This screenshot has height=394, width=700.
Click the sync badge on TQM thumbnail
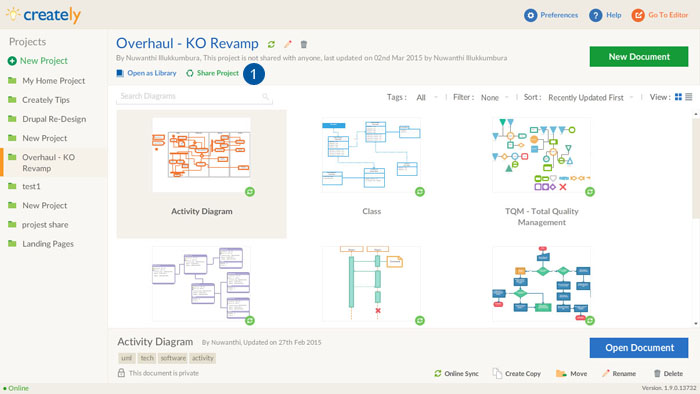[x=590, y=192]
